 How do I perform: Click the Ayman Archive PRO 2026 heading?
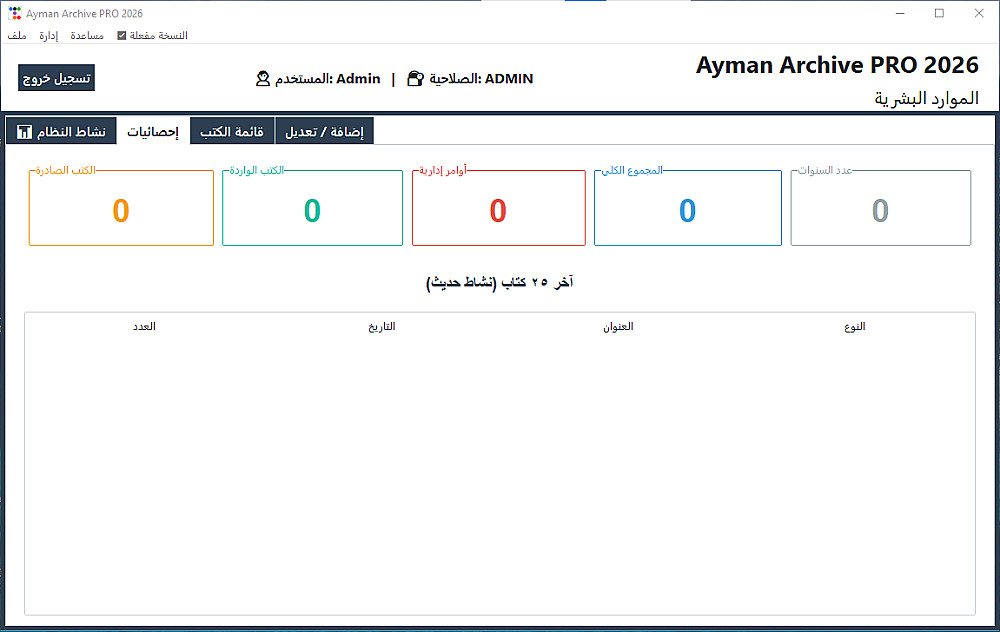[837, 65]
